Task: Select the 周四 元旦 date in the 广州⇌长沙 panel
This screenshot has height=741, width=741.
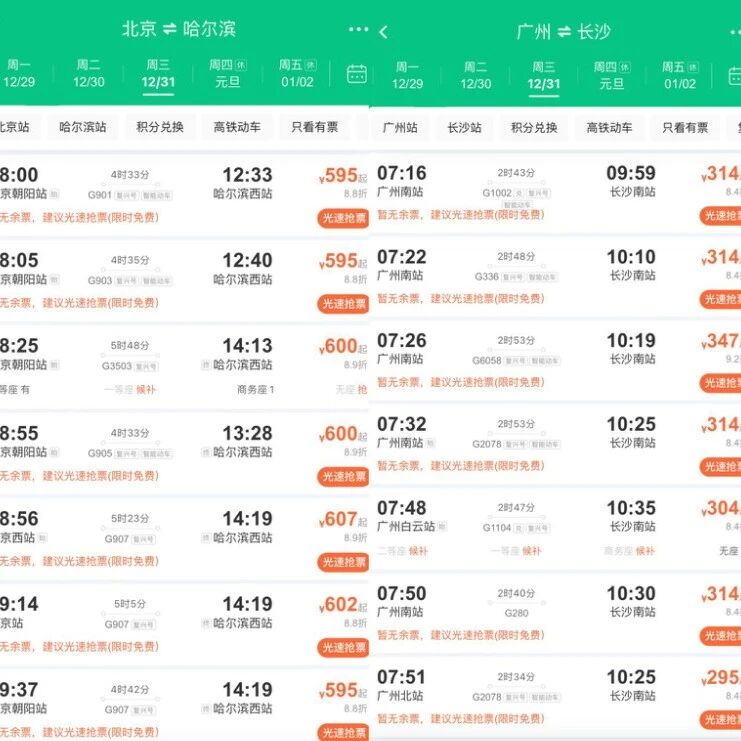Action: pos(610,75)
